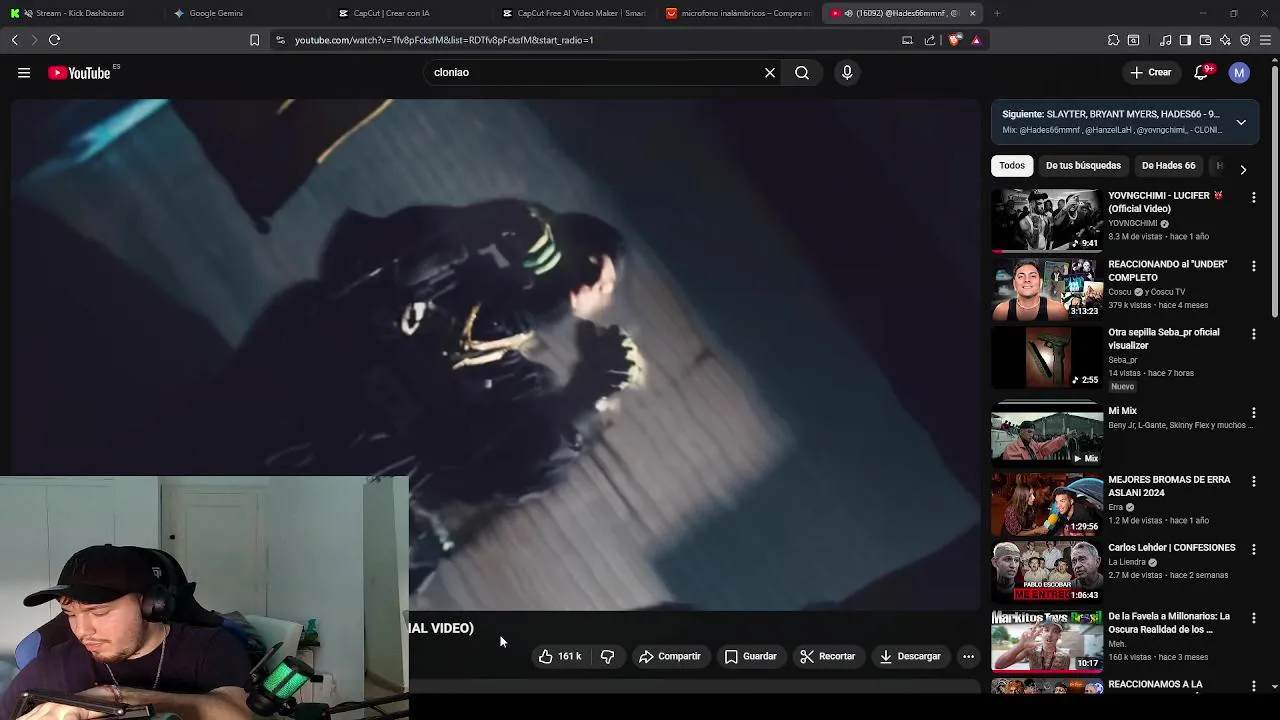The width and height of the screenshot is (1280, 720).
Task: Run the search with the magnifier icon
Action: 802,73
